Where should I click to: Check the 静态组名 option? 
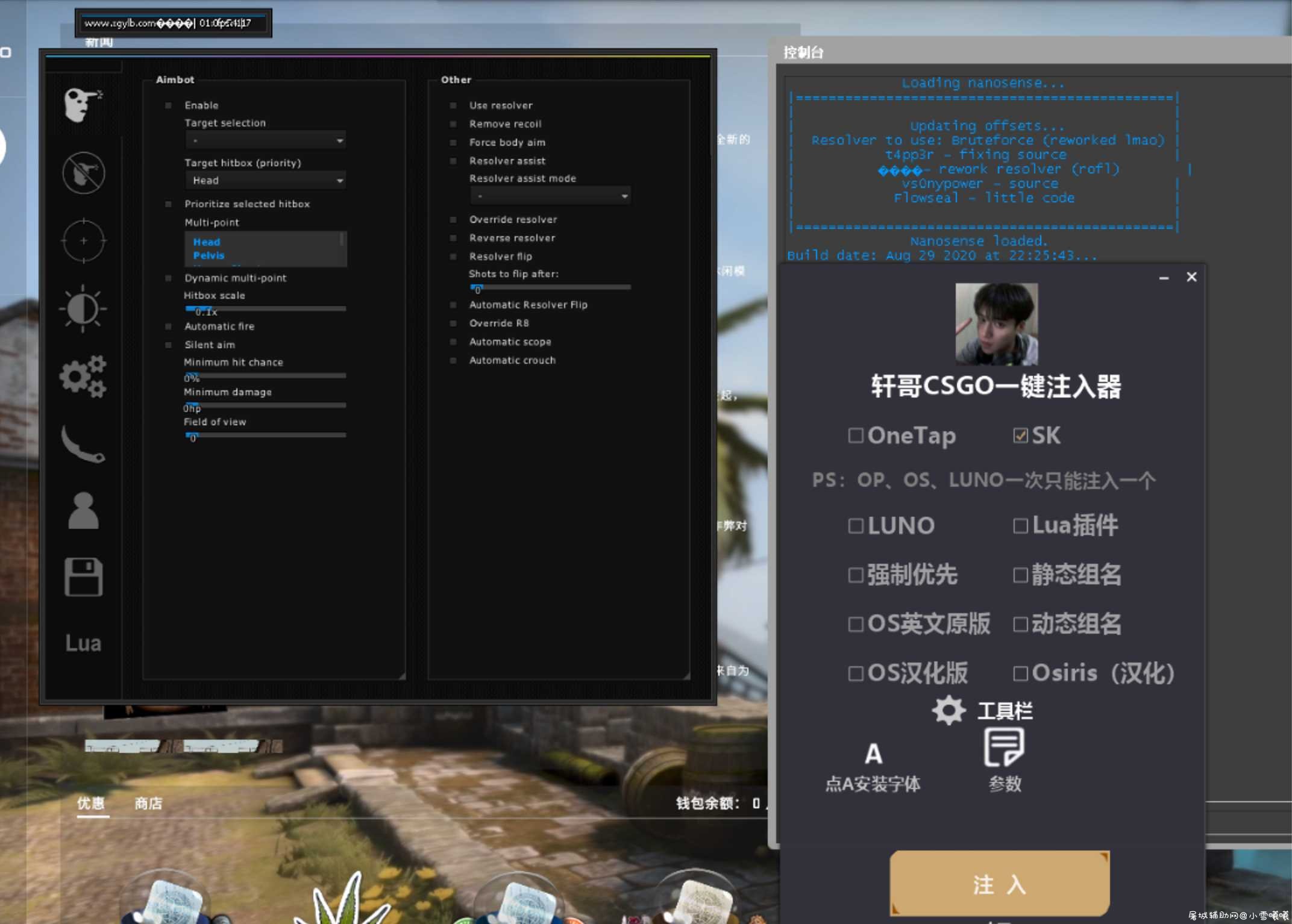[x=1020, y=575]
